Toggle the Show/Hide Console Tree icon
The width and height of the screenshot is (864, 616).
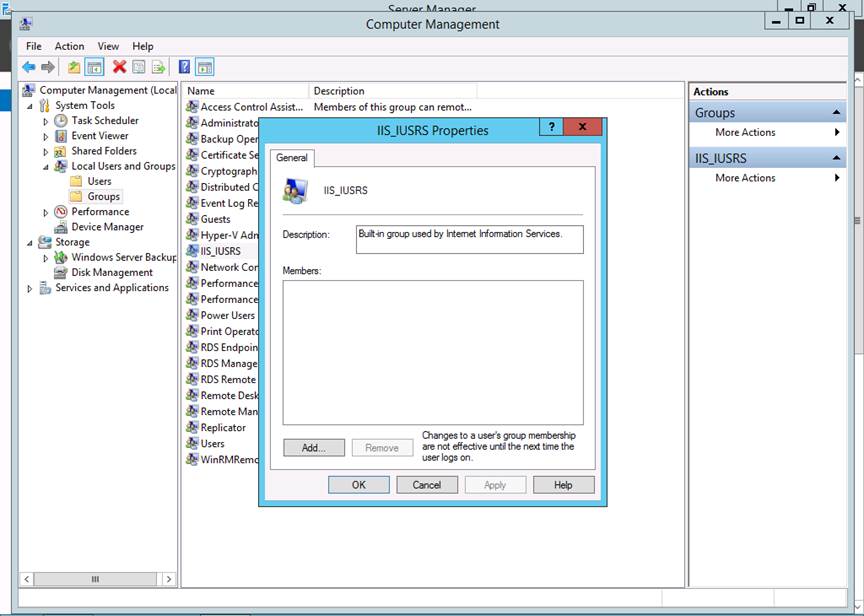click(94, 67)
